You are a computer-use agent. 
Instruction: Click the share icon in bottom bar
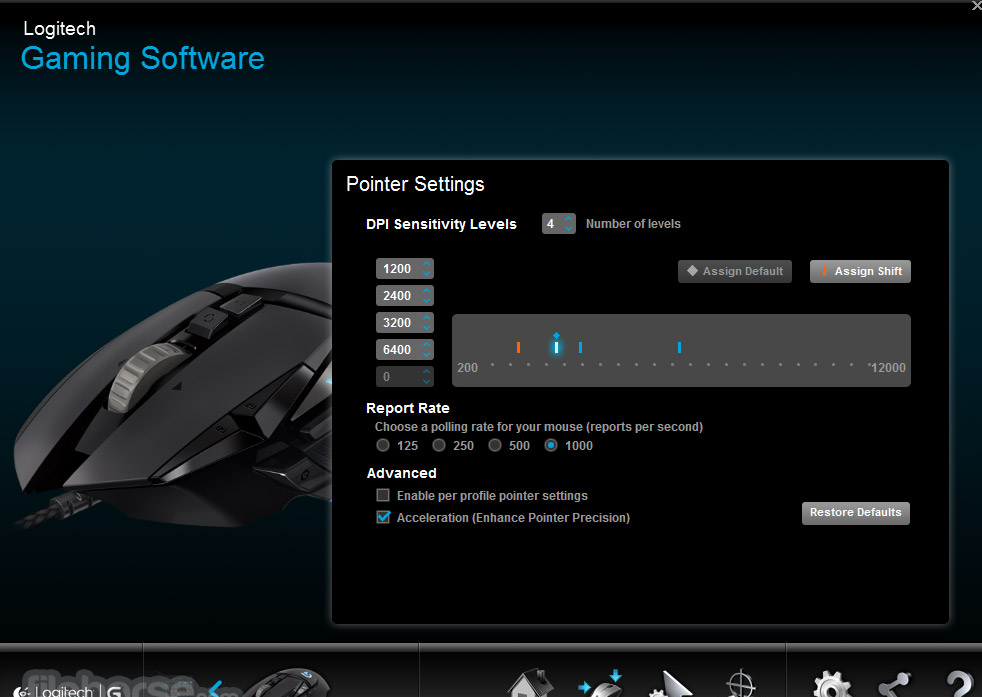tap(896, 685)
